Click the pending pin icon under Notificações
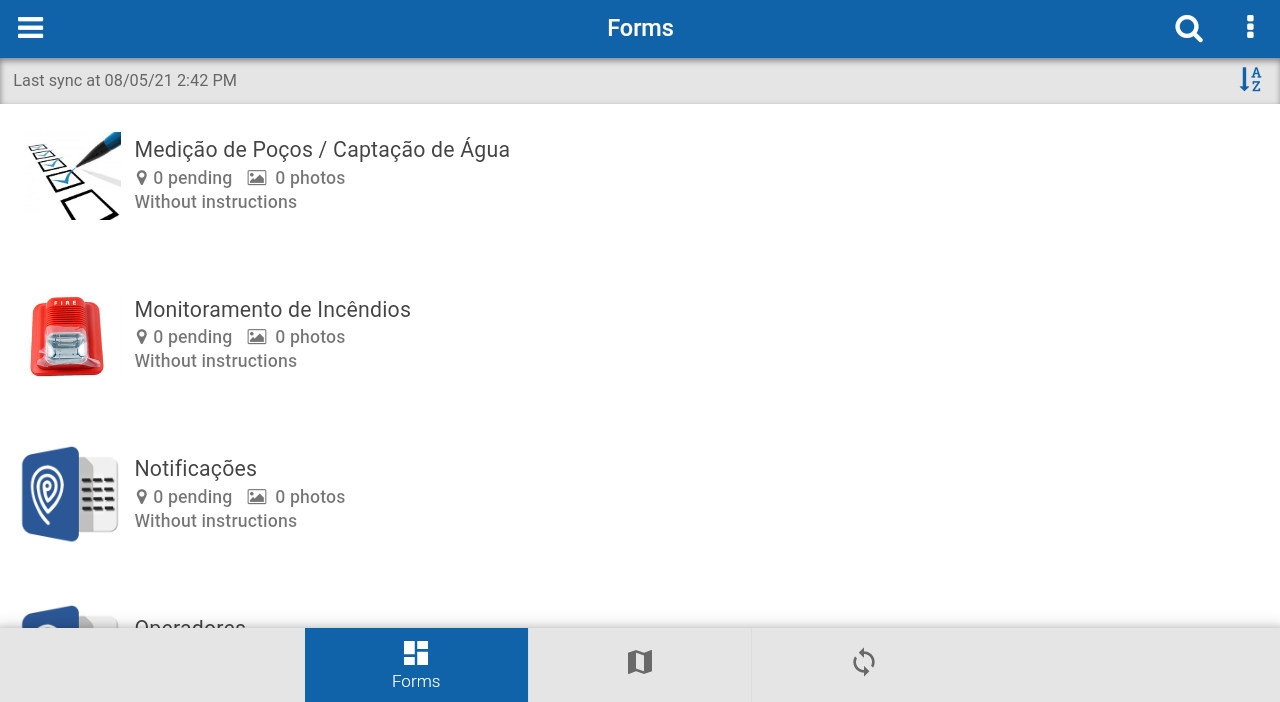Viewport: 1280px width, 702px height. click(x=142, y=497)
